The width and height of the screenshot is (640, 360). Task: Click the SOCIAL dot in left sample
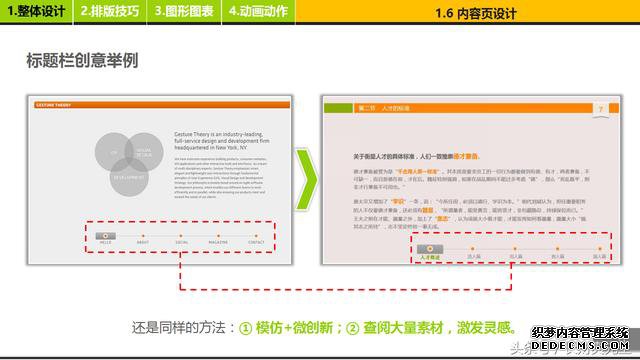(x=181, y=236)
